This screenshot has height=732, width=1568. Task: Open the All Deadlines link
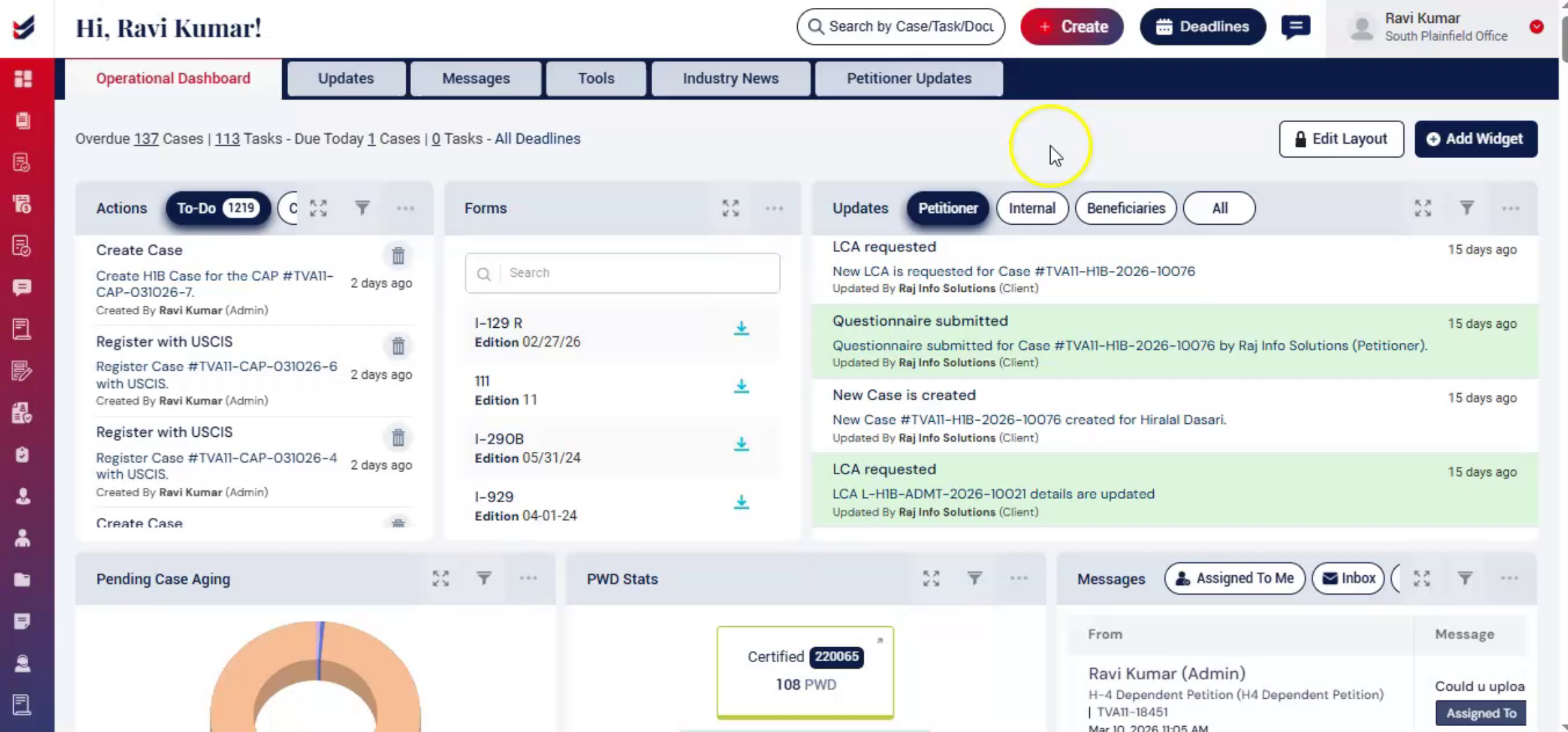pos(537,139)
